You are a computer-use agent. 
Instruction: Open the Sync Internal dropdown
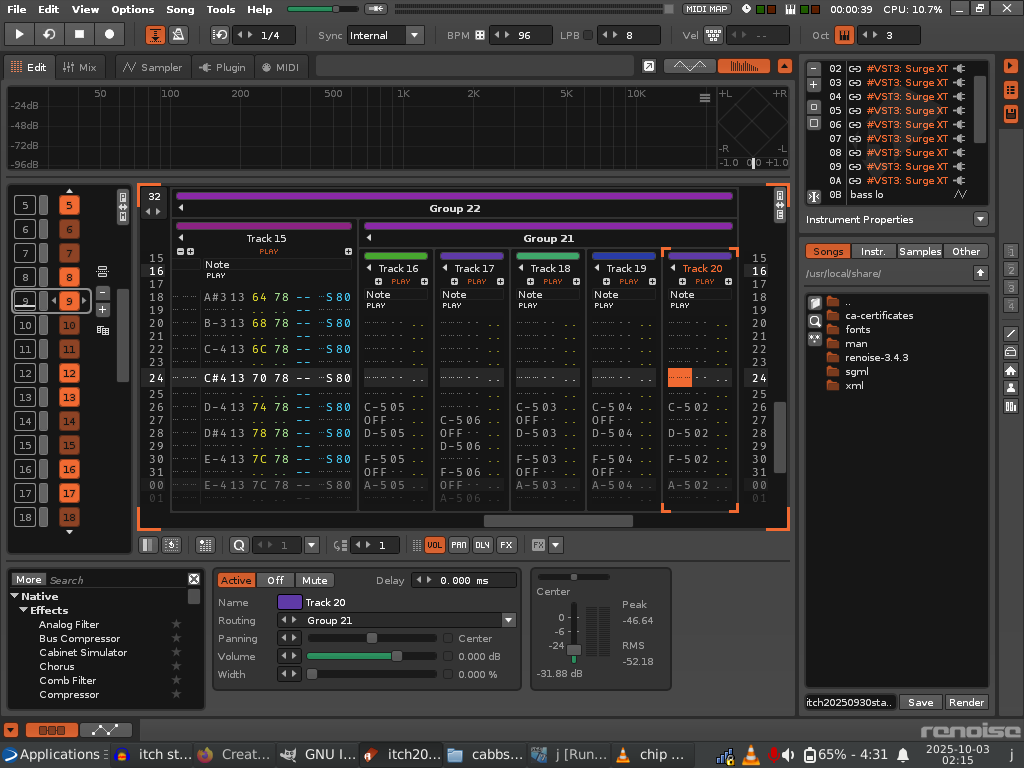(x=414, y=35)
